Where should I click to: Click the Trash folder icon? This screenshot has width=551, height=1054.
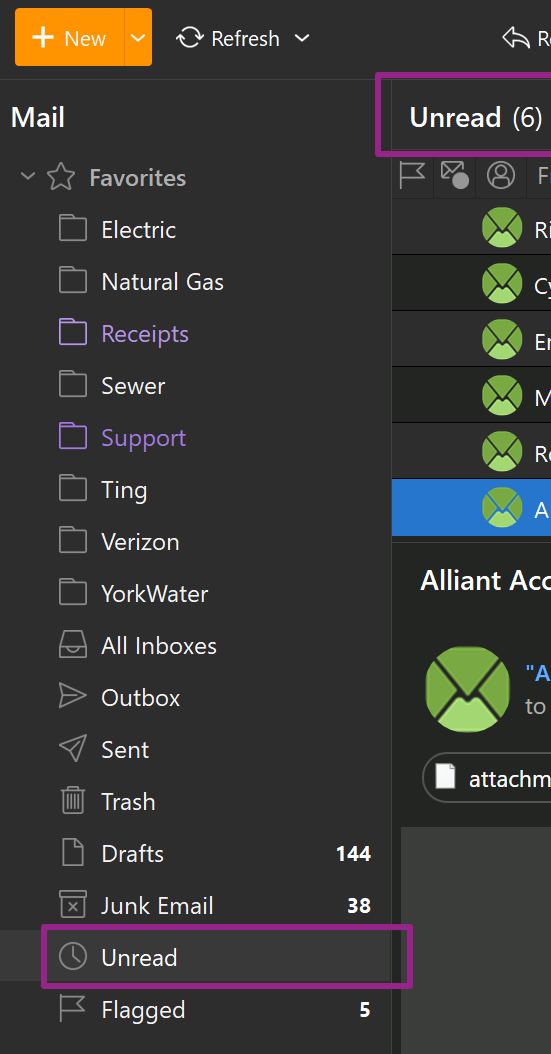coord(73,801)
